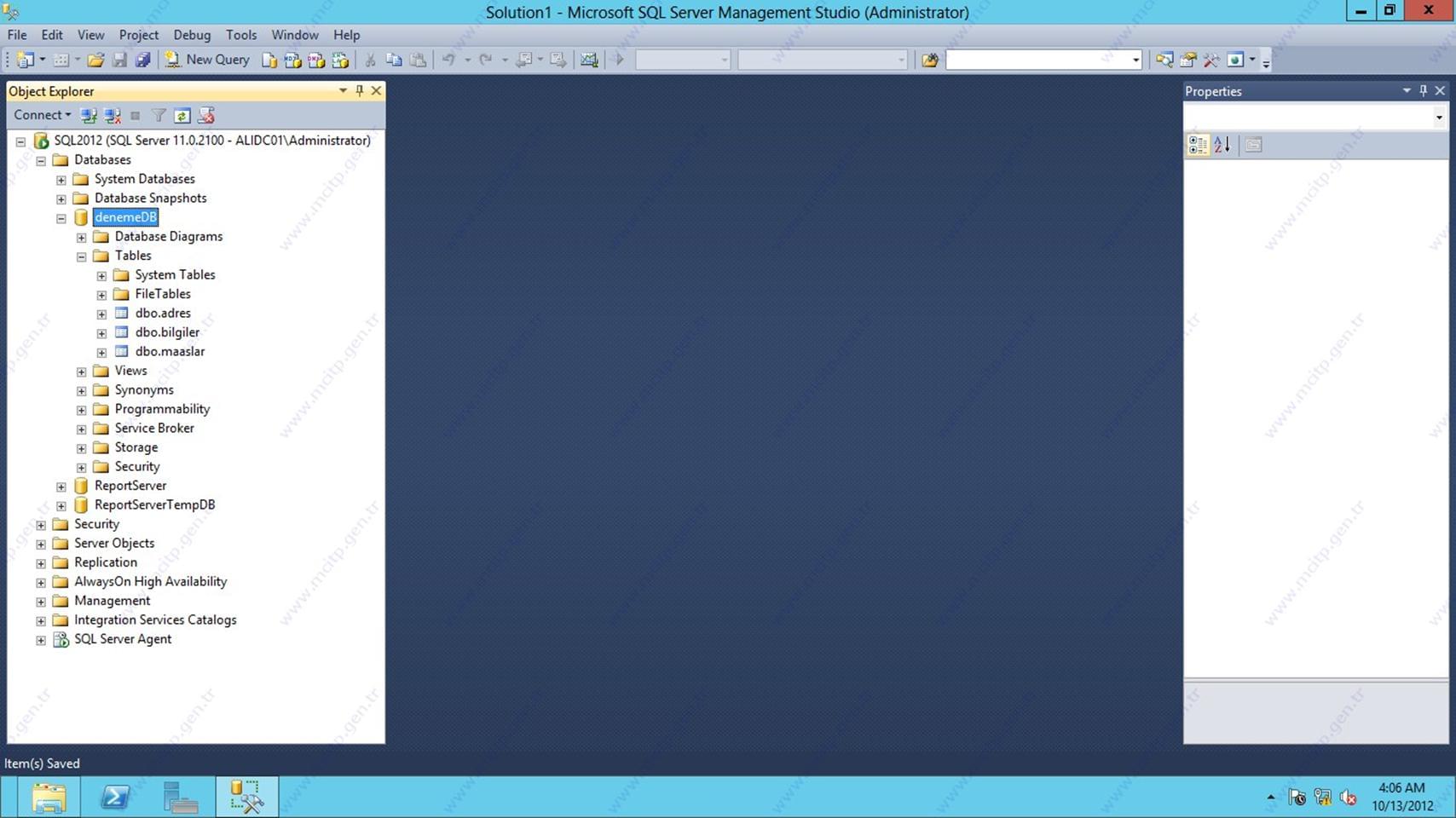Open the Debug menu
Screen dimensions: 1456x818
[192, 35]
